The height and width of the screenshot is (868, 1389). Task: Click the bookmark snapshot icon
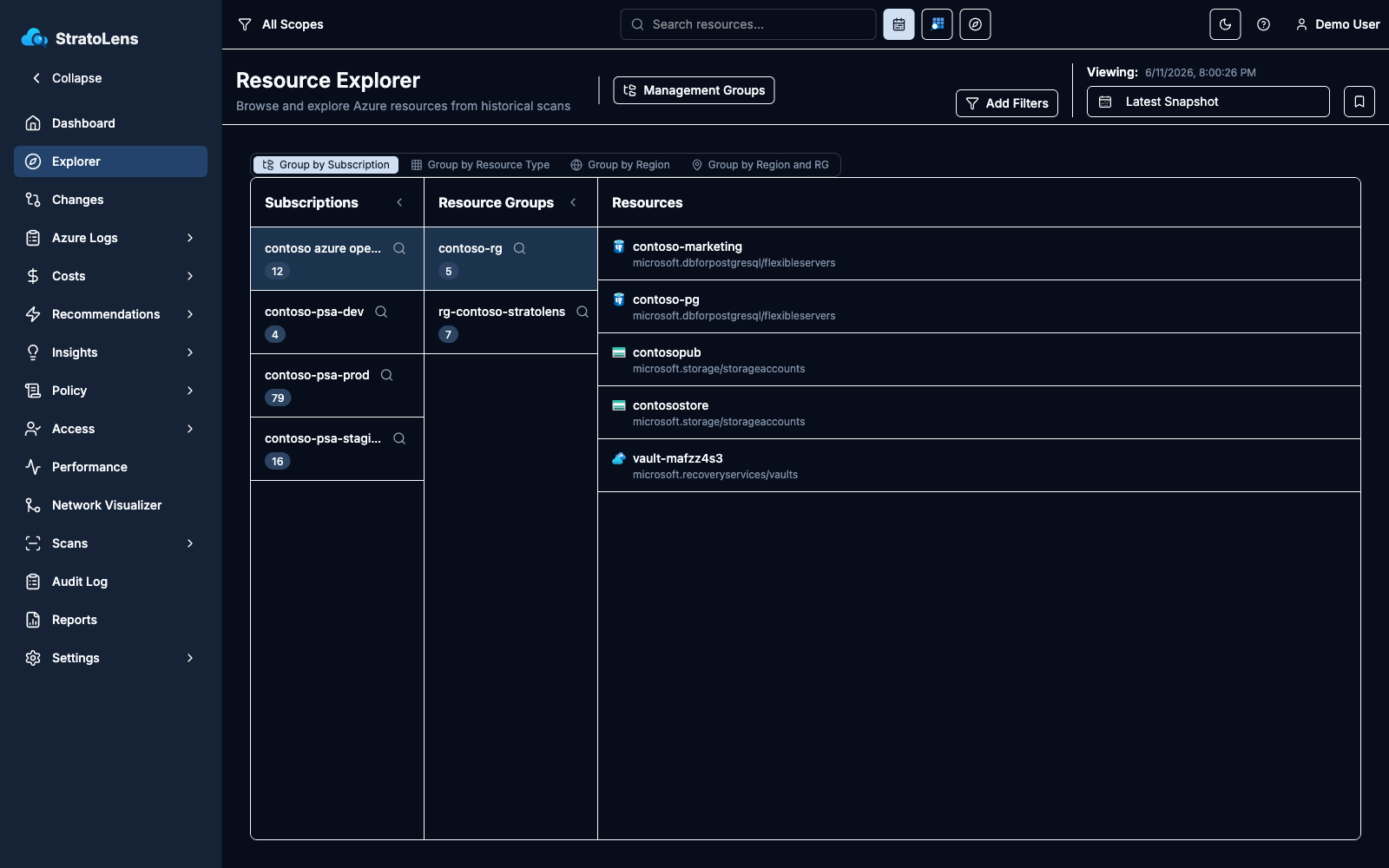coord(1359,102)
